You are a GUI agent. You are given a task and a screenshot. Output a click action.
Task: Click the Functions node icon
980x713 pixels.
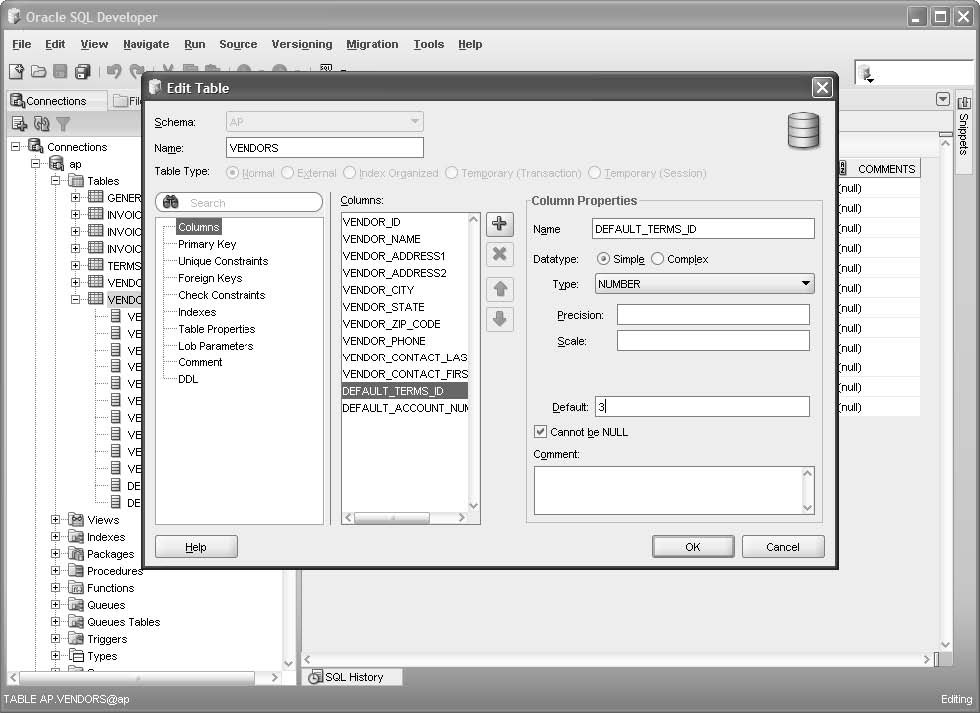[x=76, y=588]
